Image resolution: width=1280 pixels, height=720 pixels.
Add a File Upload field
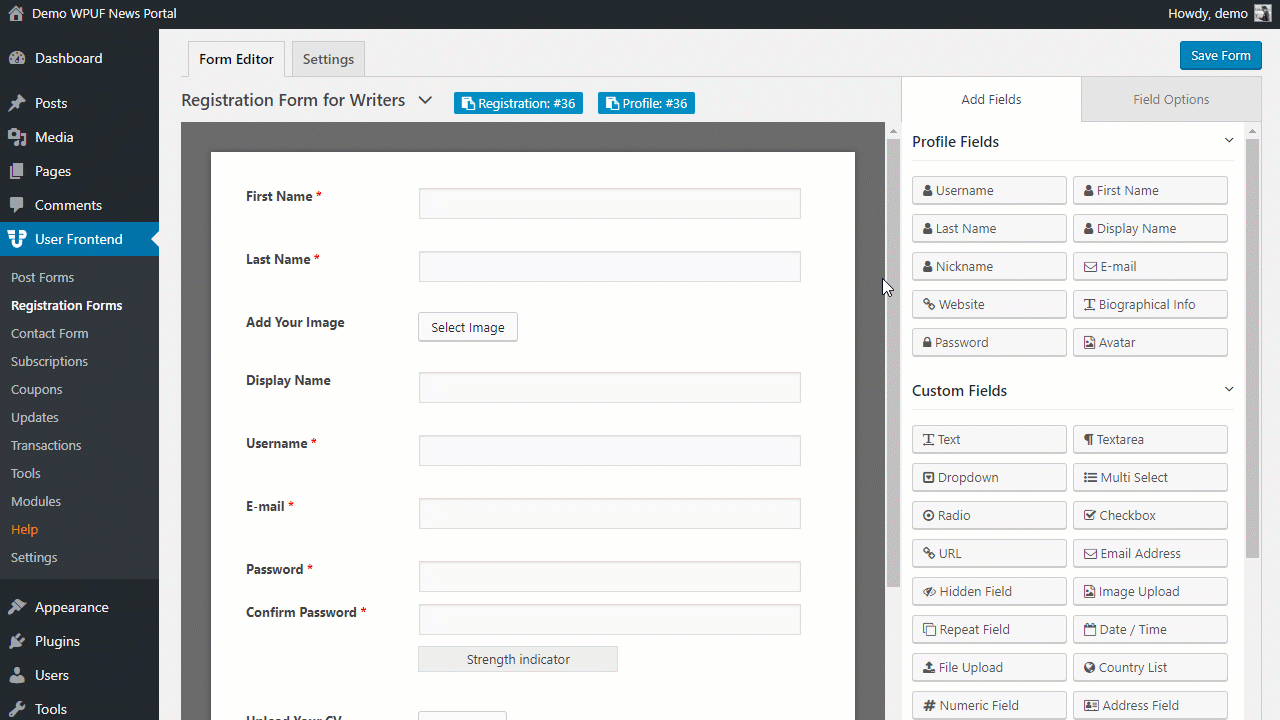click(x=989, y=667)
